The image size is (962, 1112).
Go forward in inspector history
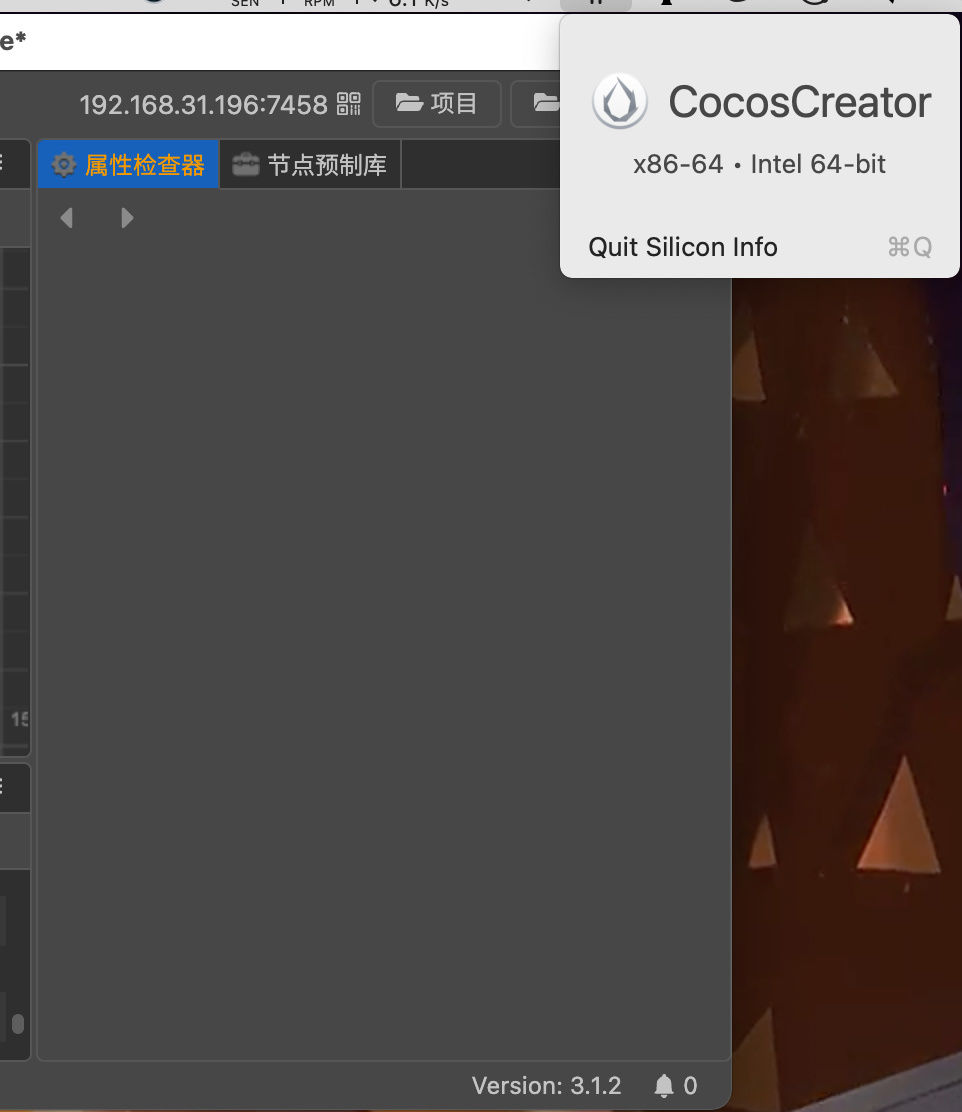coord(127,218)
